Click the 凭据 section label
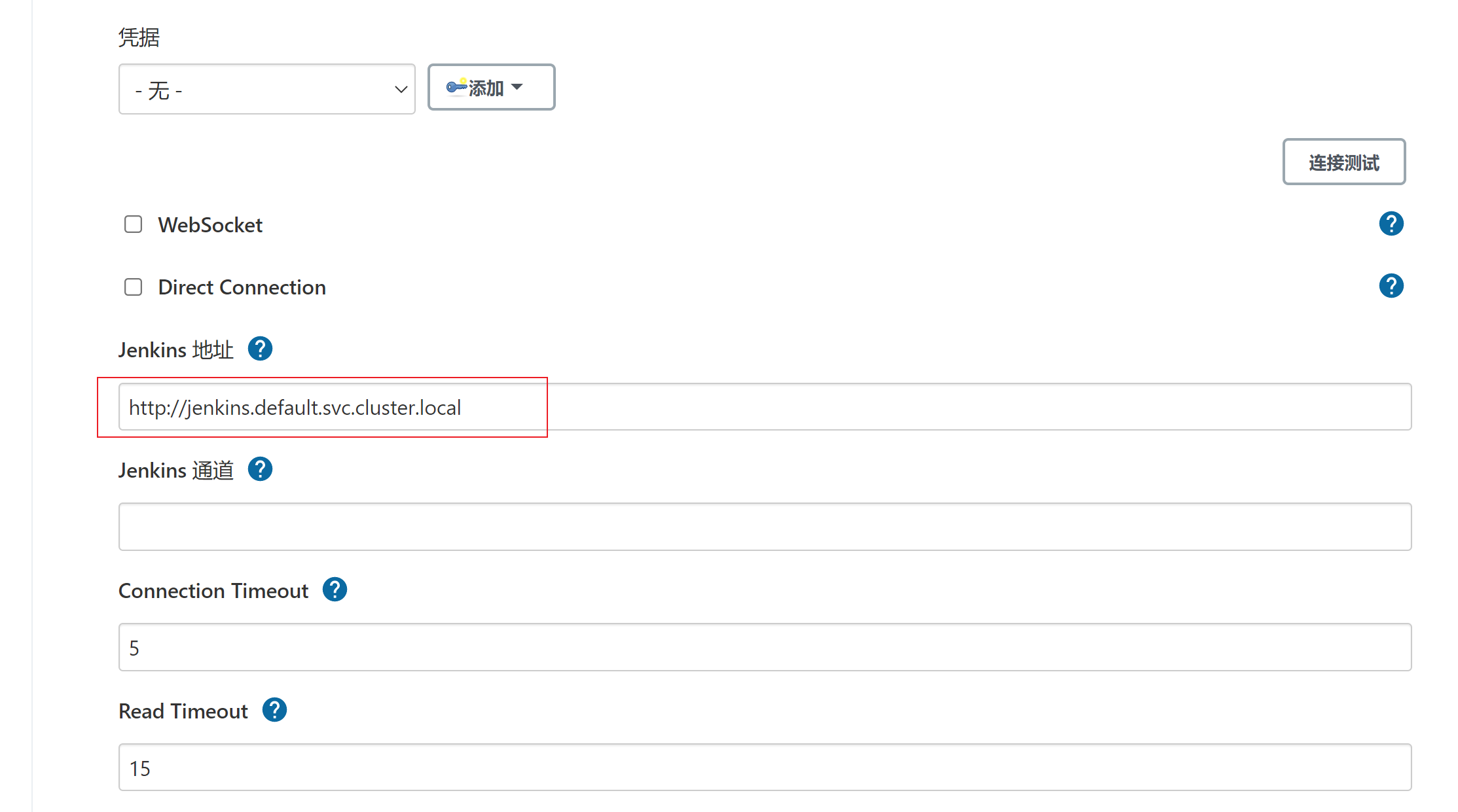The height and width of the screenshot is (812, 1458). tap(139, 37)
